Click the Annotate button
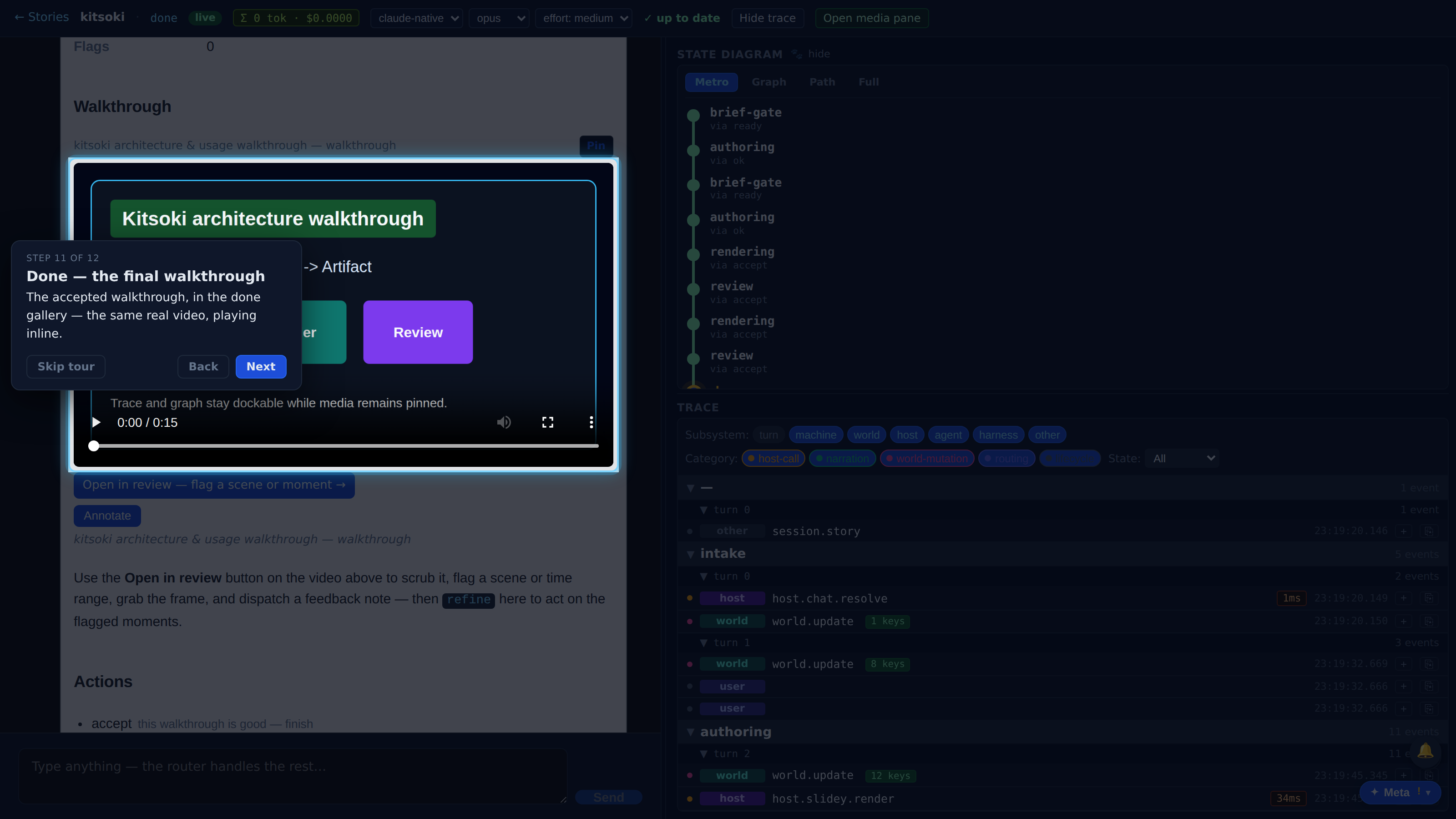The height and width of the screenshot is (819, 1456). pos(107,516)
